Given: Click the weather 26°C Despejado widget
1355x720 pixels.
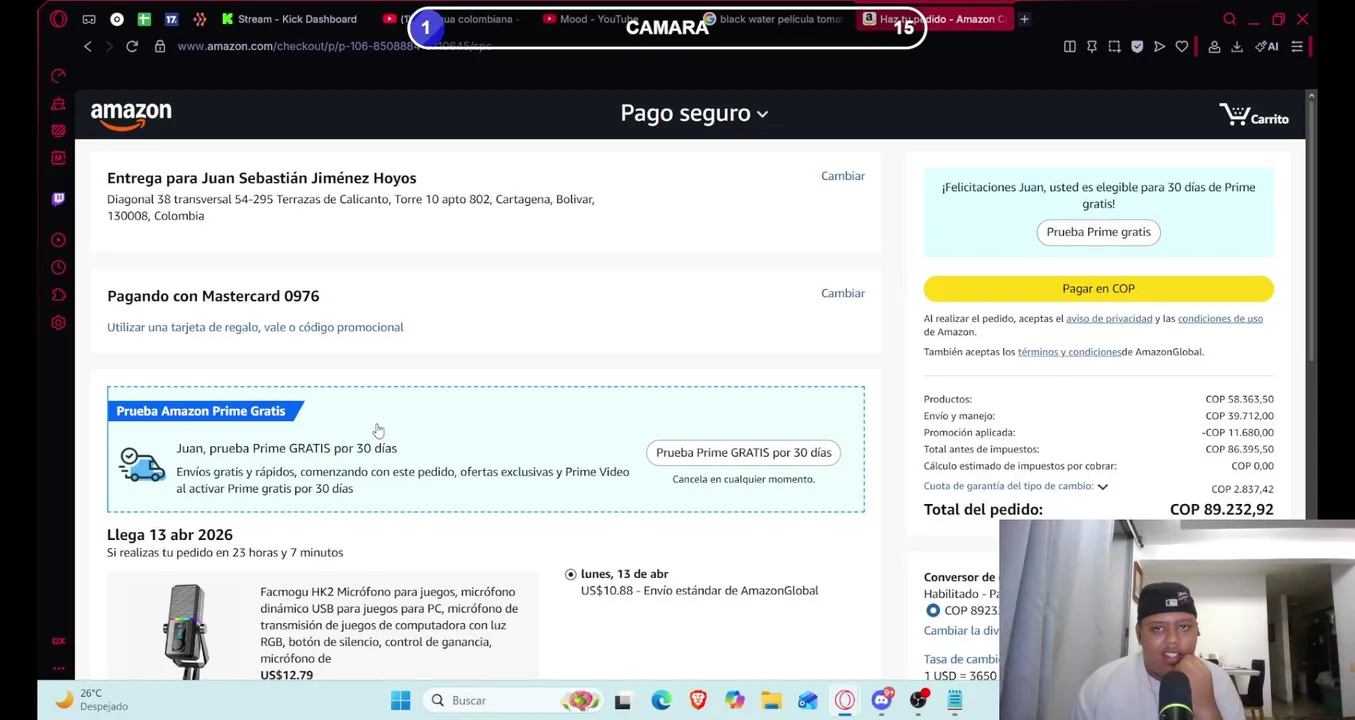Looking at the screenshot, I should [92, 700].
